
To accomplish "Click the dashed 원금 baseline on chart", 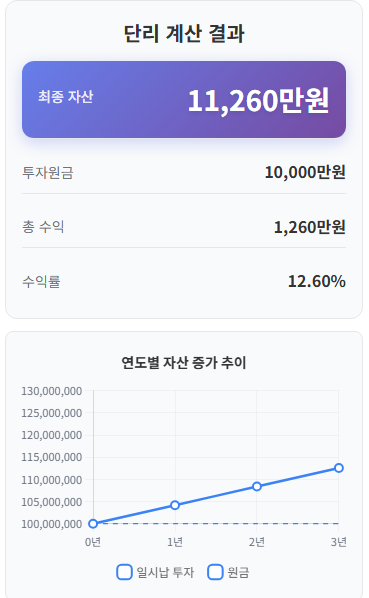I will [216, 524].
